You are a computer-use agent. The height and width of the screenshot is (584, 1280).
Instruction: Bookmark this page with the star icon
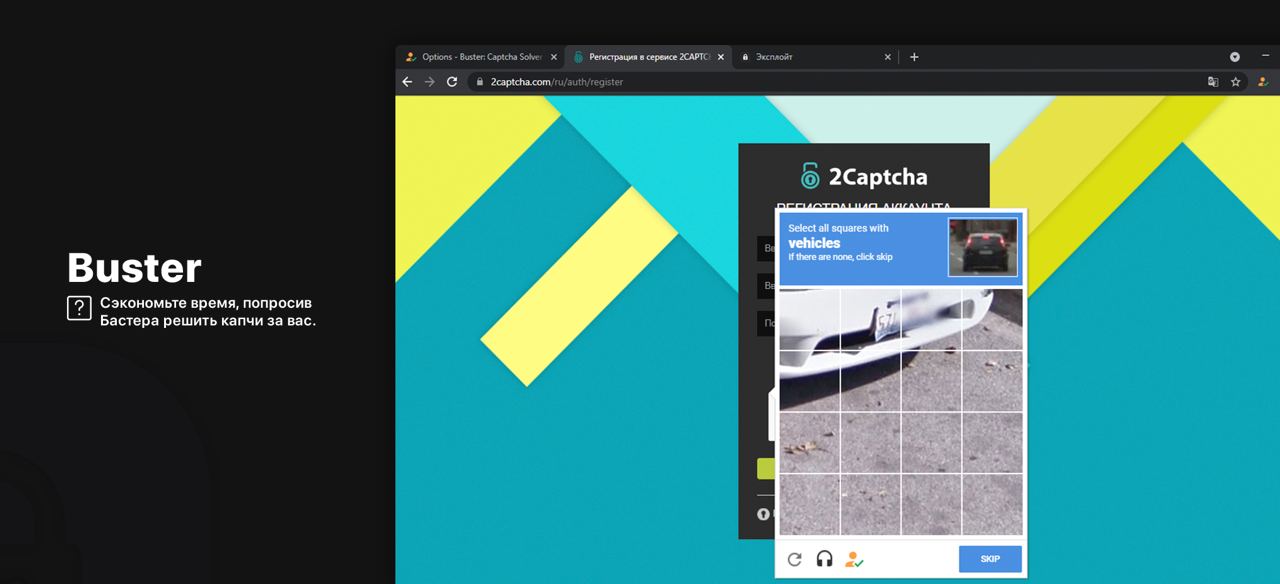pyautogui.click(x=1236, y=82)
